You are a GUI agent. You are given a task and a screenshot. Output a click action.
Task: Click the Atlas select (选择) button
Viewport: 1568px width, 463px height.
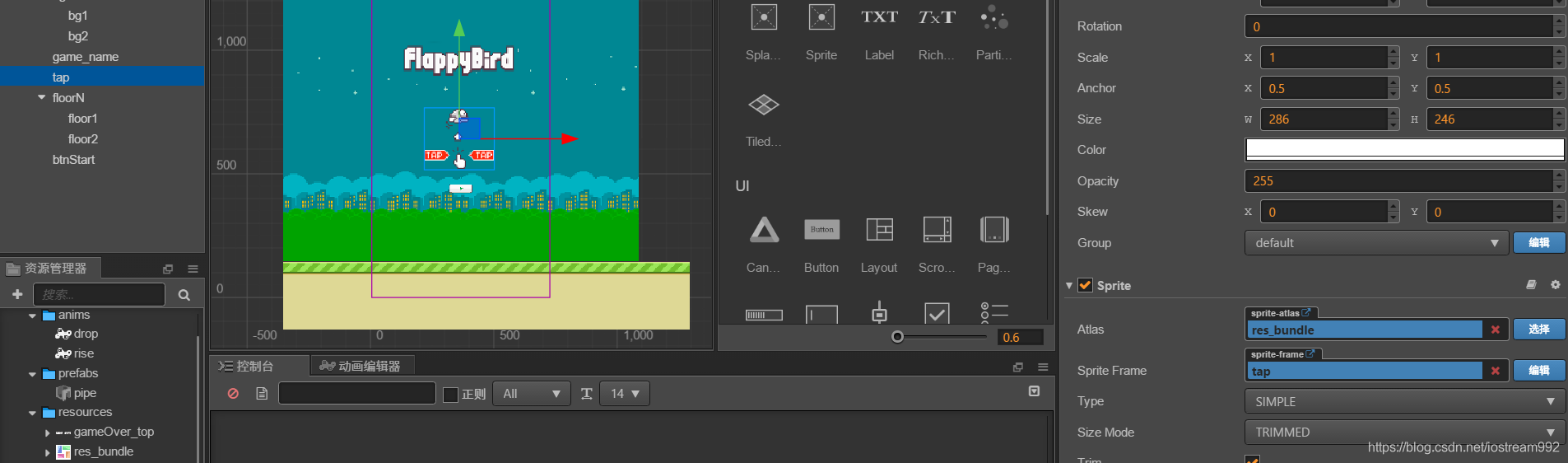1539,330
